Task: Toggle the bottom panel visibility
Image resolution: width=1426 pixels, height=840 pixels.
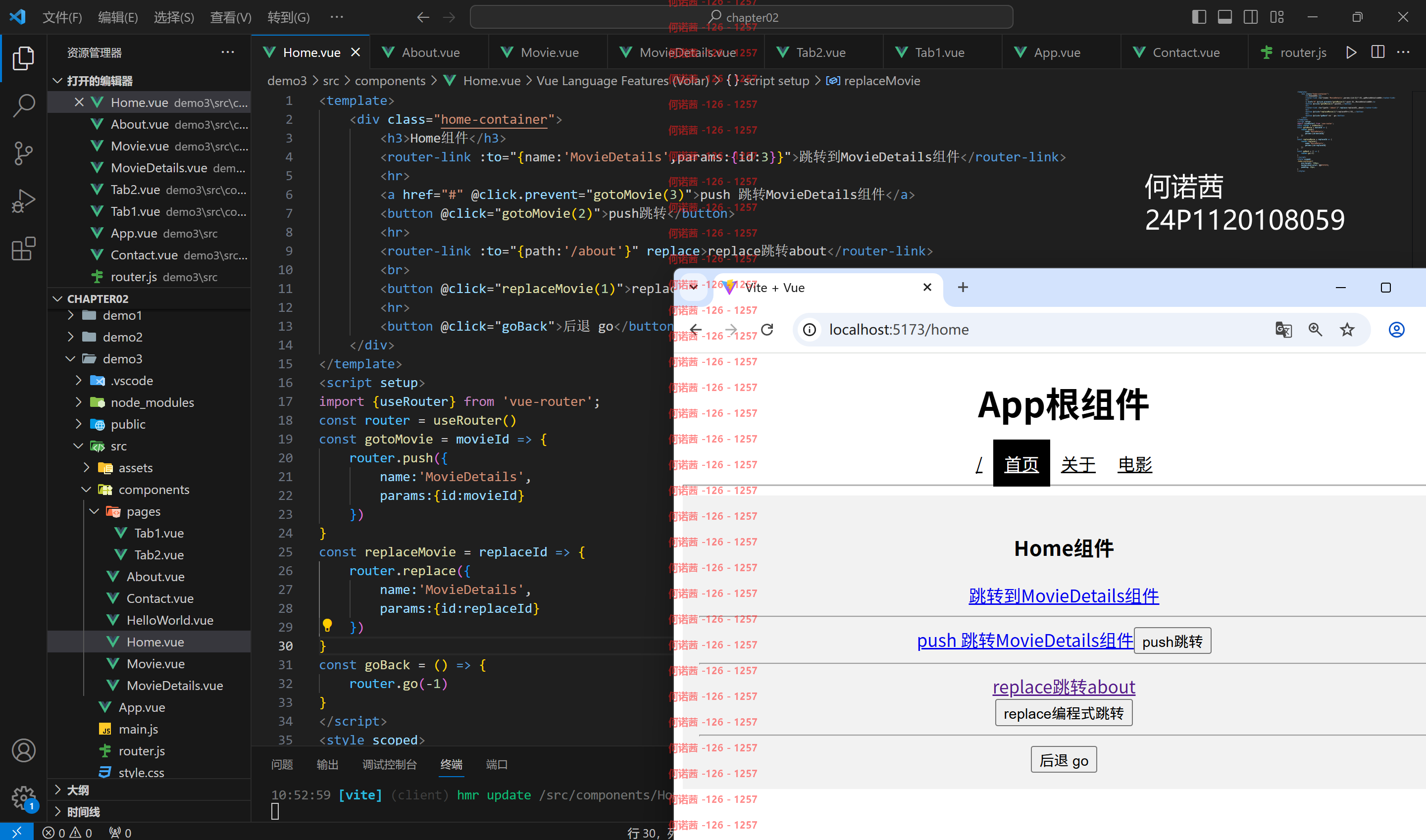Action: (x=1224, y=17)
